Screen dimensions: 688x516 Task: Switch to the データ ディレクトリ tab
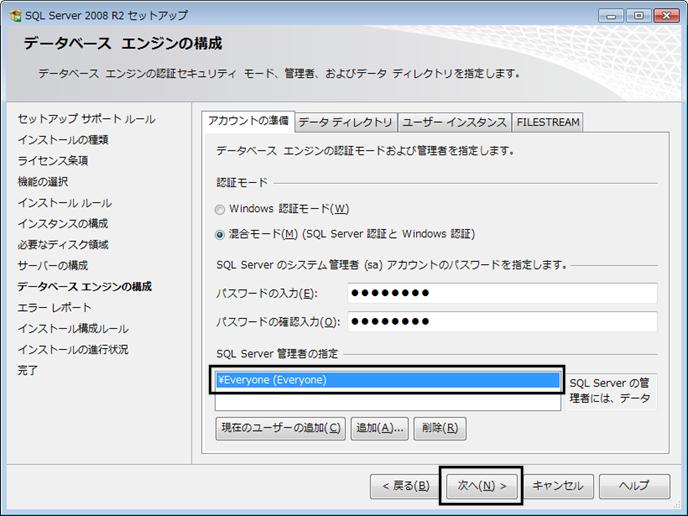click(x=345, y=122)
